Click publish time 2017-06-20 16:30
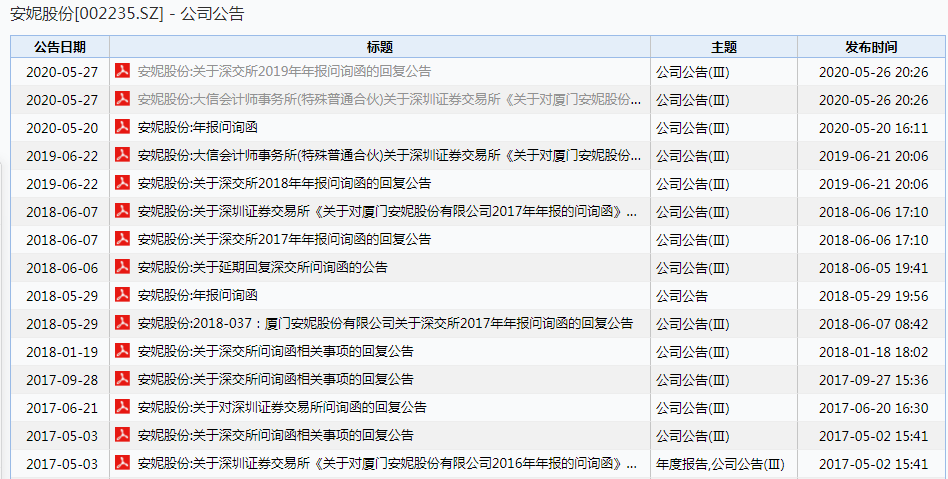Viewport: 948px width, 479px height. point(873,408)
